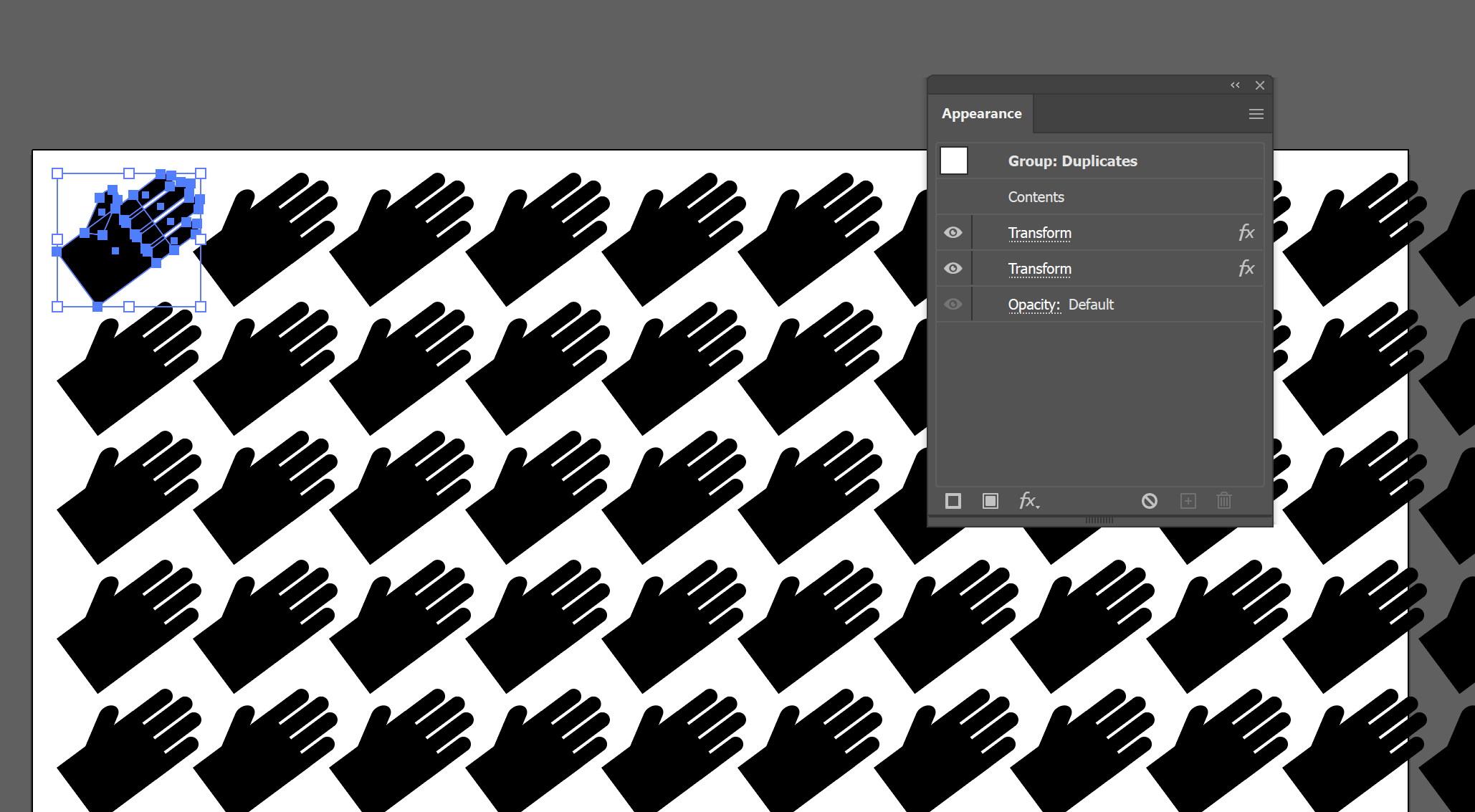Open the Appearance panel flyout menu
This screenshot has height=812, width=1475.
point(1256,113)
